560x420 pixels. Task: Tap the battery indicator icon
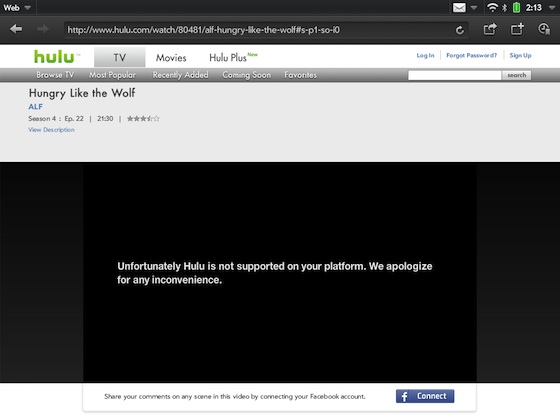[x=516, y=8]
